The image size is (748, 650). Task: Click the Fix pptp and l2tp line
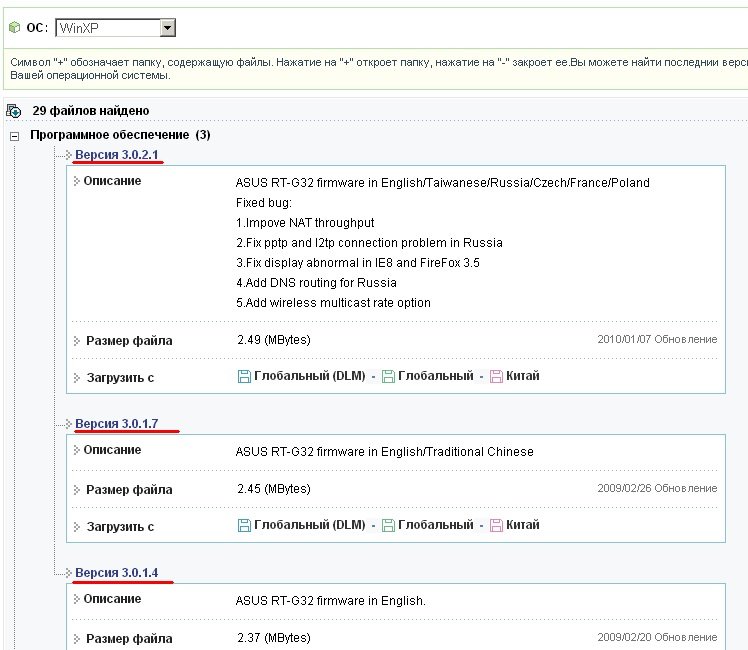pyautogui.click(x=369, y=243)
